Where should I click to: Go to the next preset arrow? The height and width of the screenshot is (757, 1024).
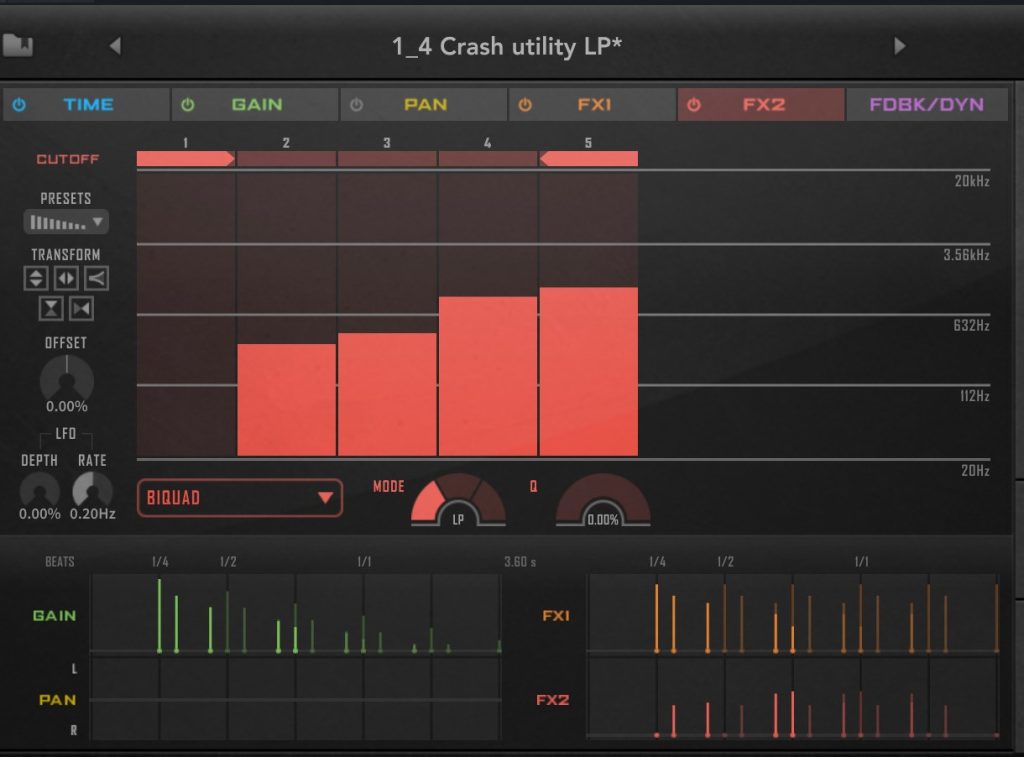coord(899,46)
